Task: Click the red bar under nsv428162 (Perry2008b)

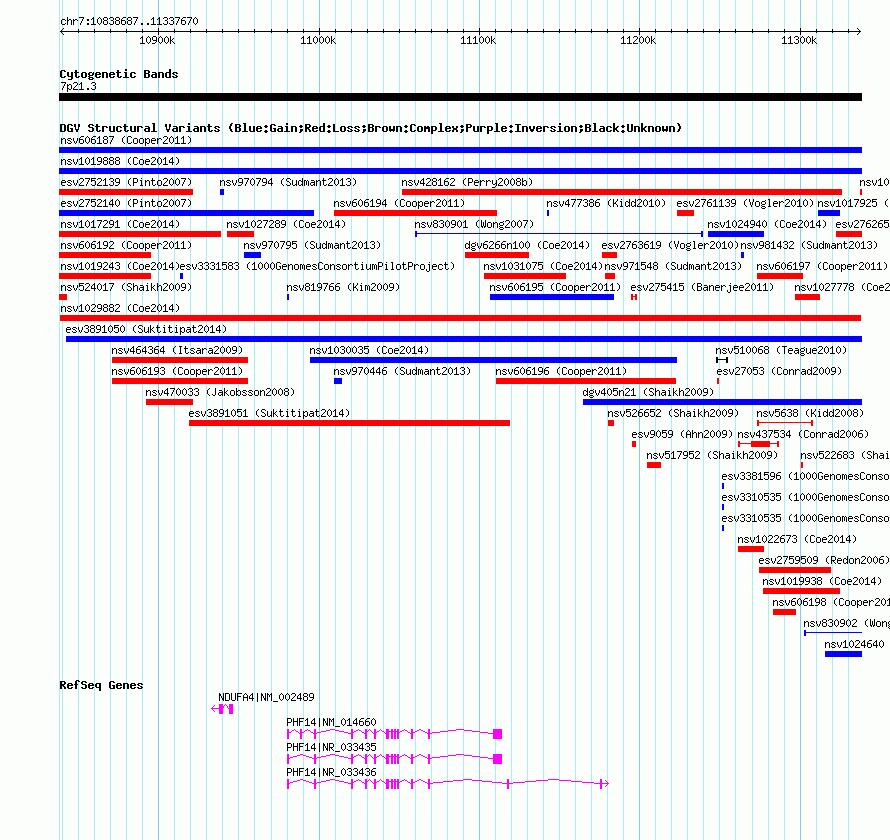Action: [622, 192]
